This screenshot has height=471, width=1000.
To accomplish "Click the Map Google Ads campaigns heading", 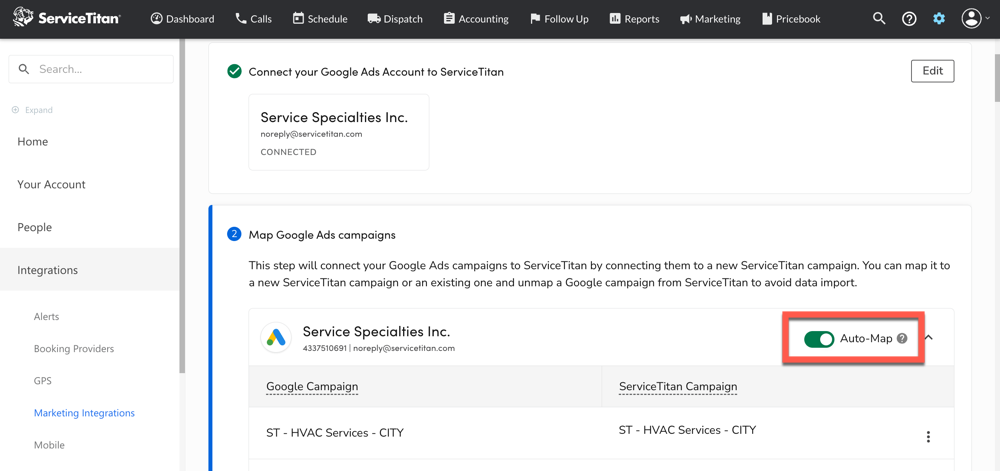I will (x=322, y=235).
